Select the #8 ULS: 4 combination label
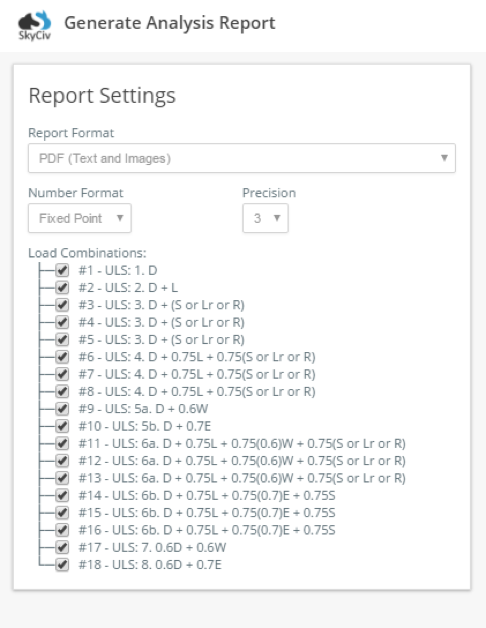Screen dimensions: 486x628 [197, 391]
